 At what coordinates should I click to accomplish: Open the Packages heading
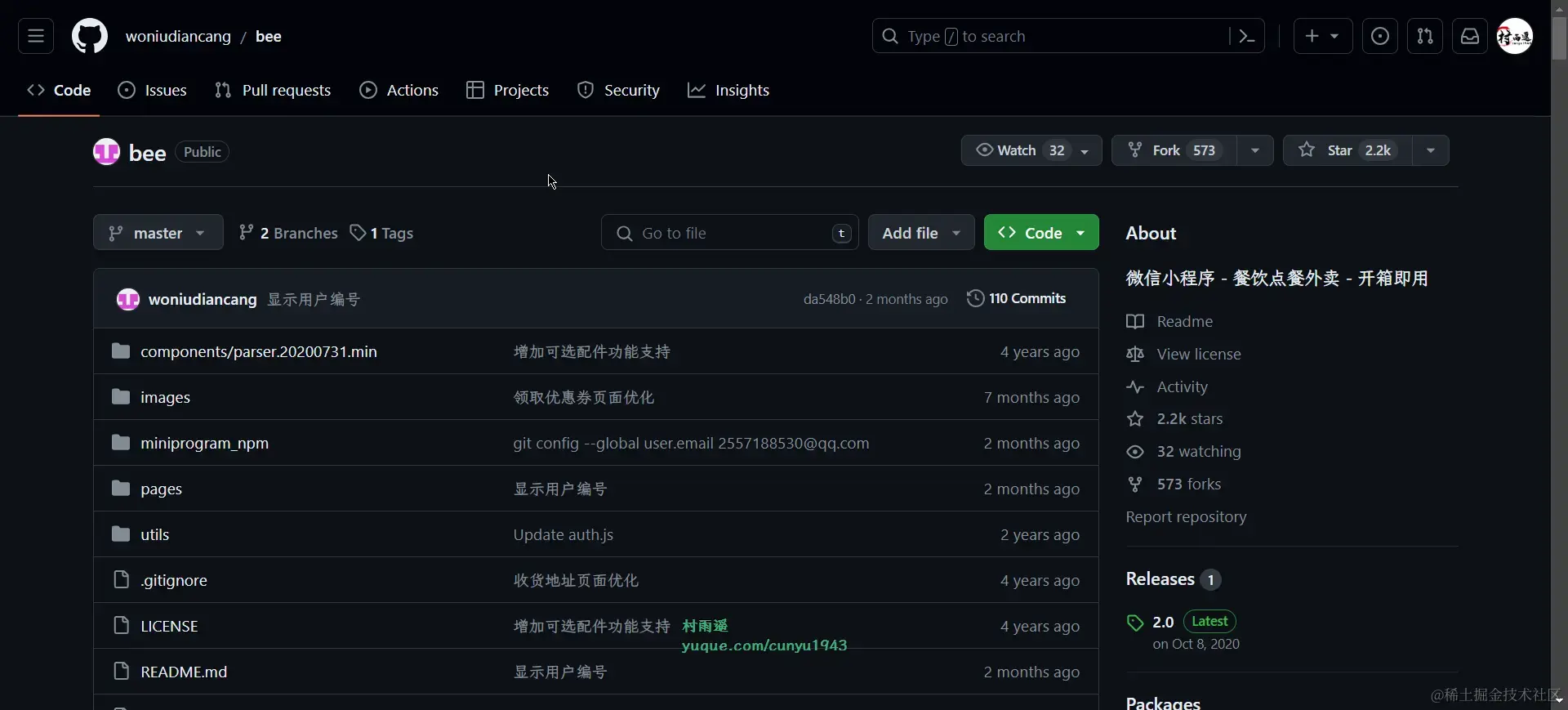click(x=1163, y=703)
